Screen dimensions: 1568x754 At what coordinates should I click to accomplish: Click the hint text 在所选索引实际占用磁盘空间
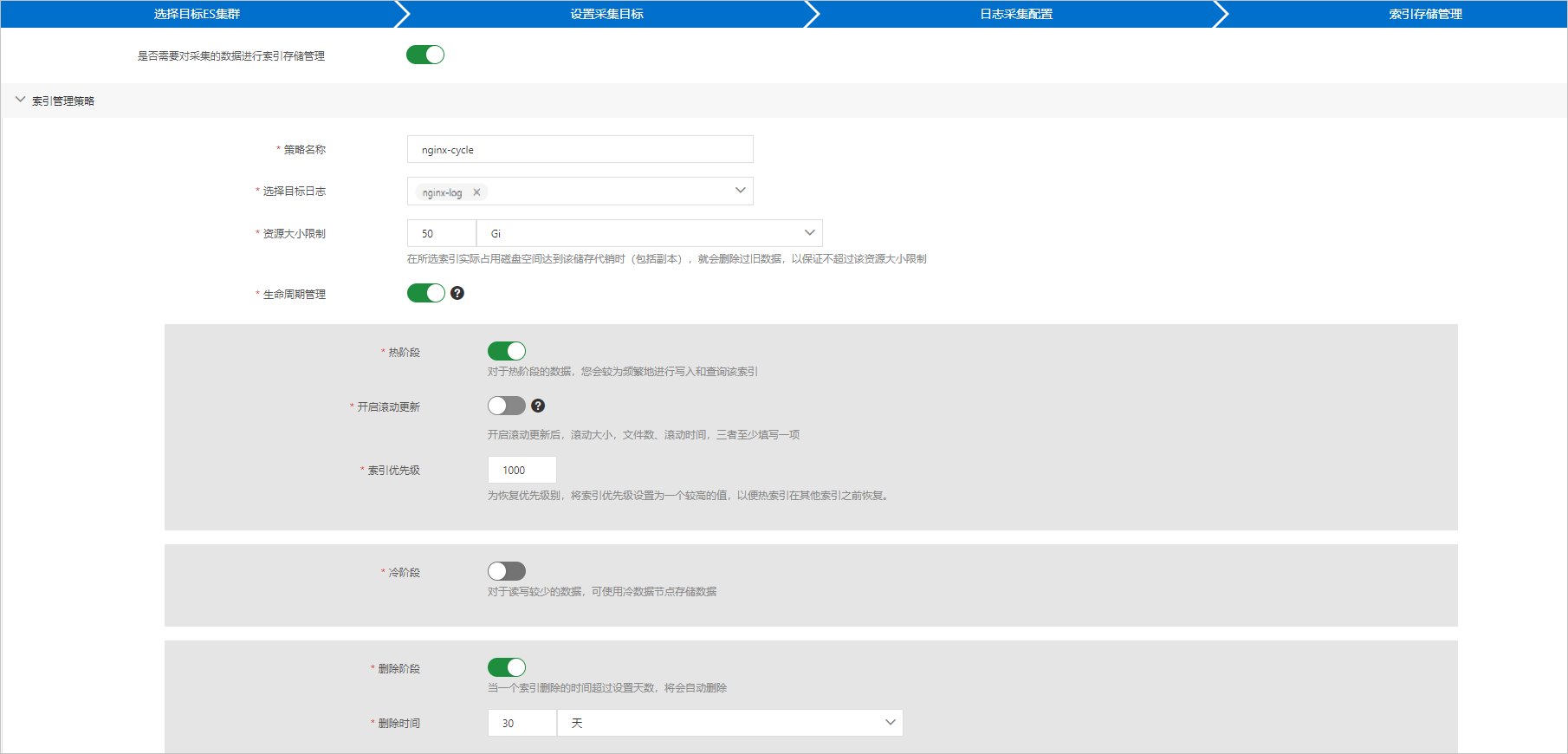[x=667, y=258]
